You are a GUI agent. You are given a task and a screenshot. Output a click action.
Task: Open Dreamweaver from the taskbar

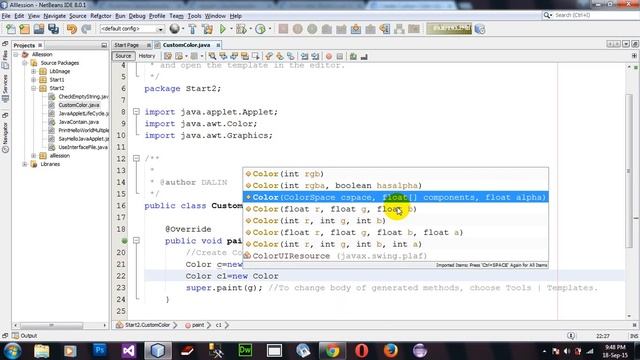click(245, 350)
